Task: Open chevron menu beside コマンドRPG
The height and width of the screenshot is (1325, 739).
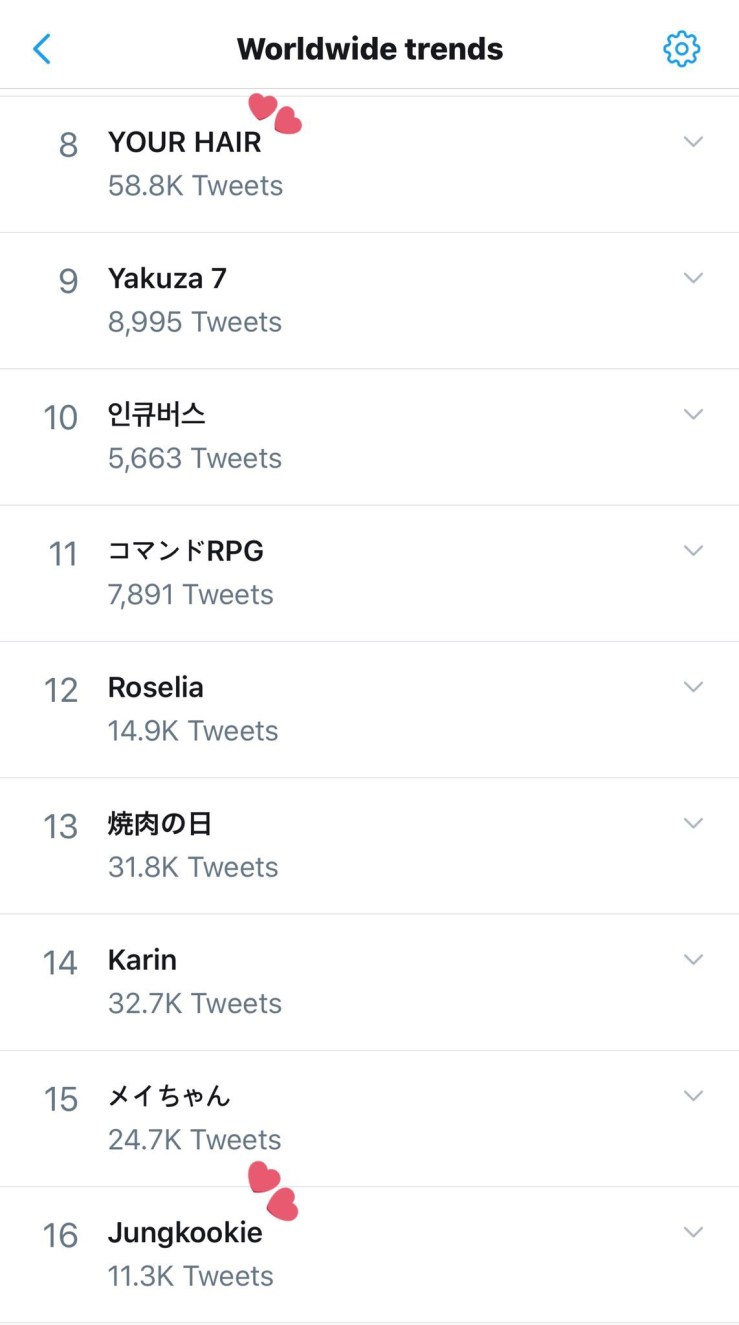Action: click(x=693, y=550)
